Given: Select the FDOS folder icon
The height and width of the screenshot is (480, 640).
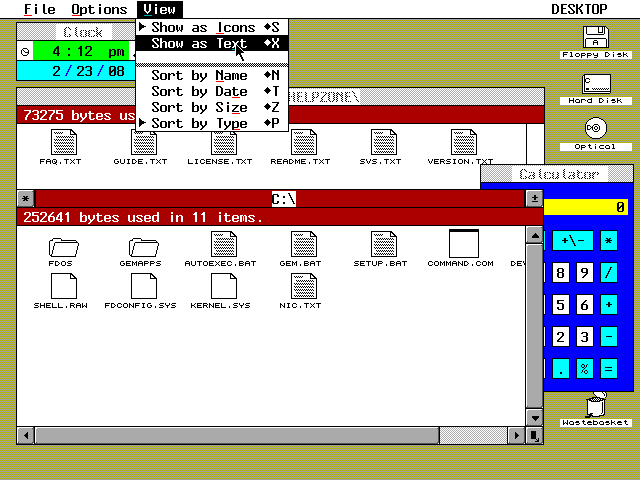Looking at the screenshot, I should click(64, 247).
